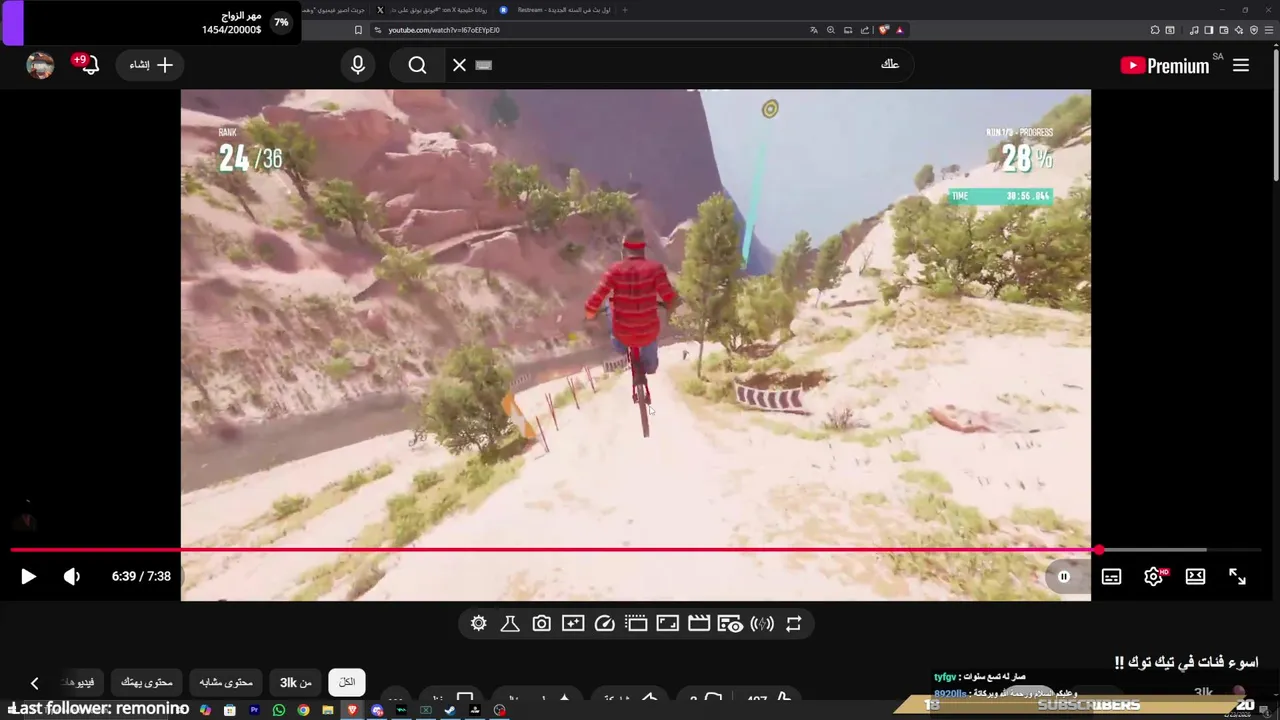Open Steam from the taskbar
1280x720 pixels.
click(450, 710)
